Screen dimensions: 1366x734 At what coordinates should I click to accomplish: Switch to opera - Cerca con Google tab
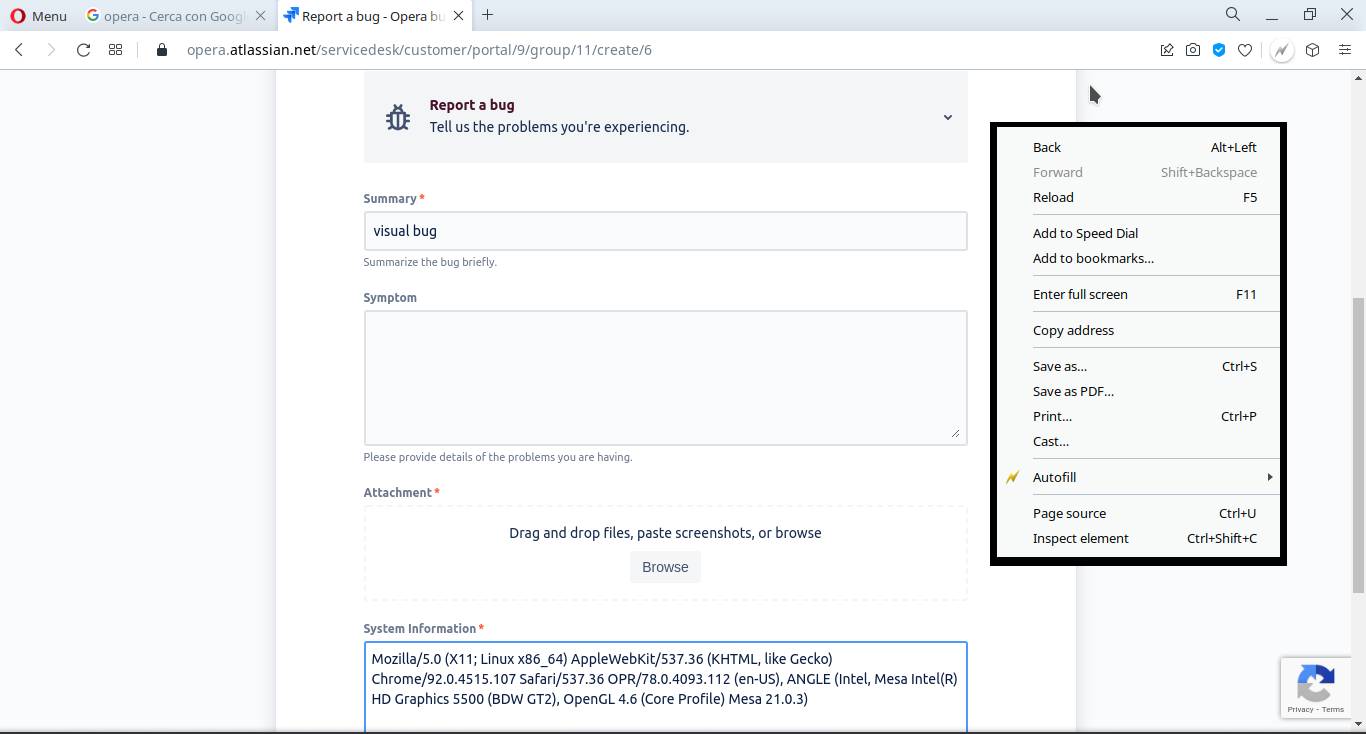click(174, 16)
